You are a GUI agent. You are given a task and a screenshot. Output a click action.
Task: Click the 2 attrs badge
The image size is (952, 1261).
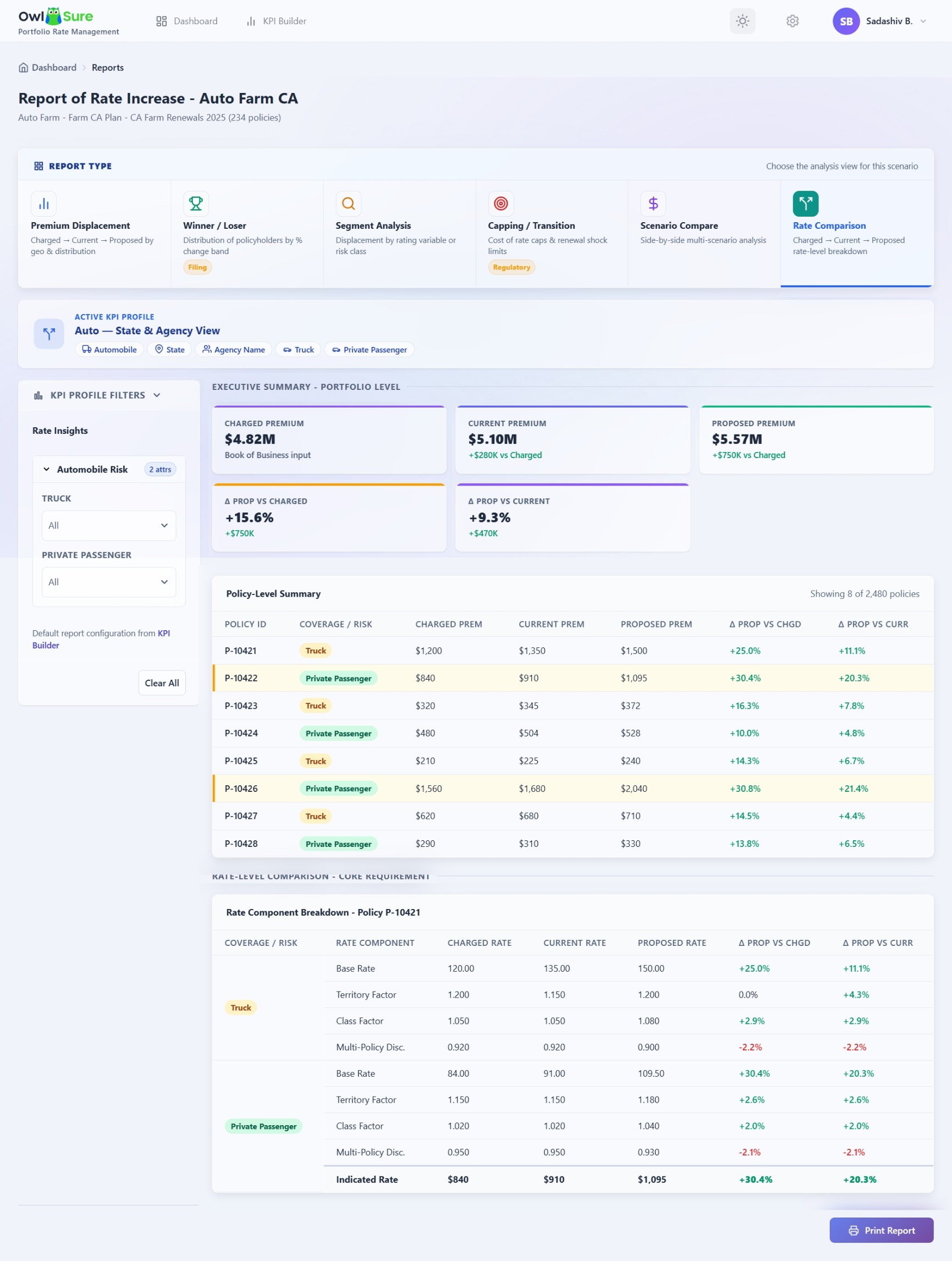pos(160,469)
